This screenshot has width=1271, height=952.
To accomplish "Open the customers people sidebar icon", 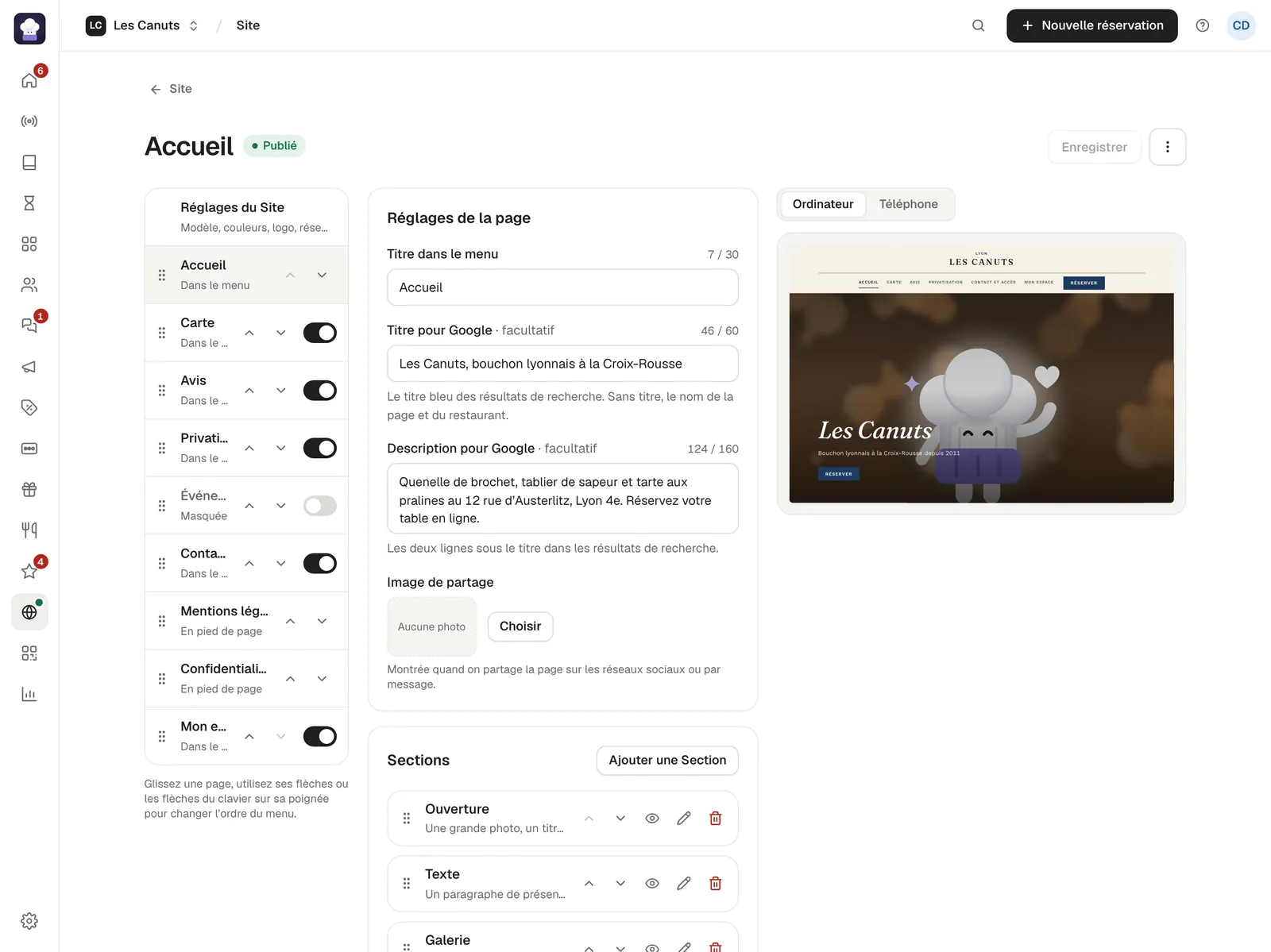I will point(29,285).
